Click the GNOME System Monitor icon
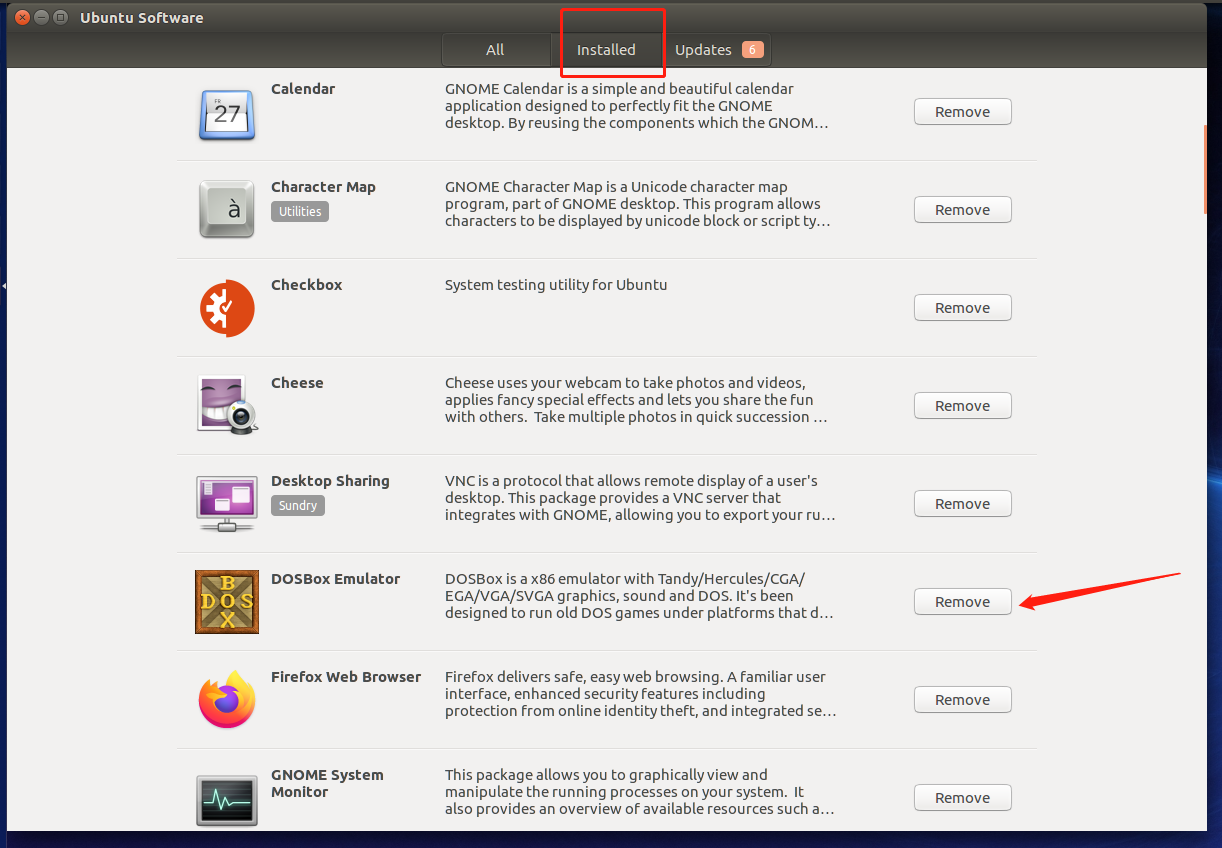The height and width of the screenshot is (848, 1222). (x=227, y=799)
